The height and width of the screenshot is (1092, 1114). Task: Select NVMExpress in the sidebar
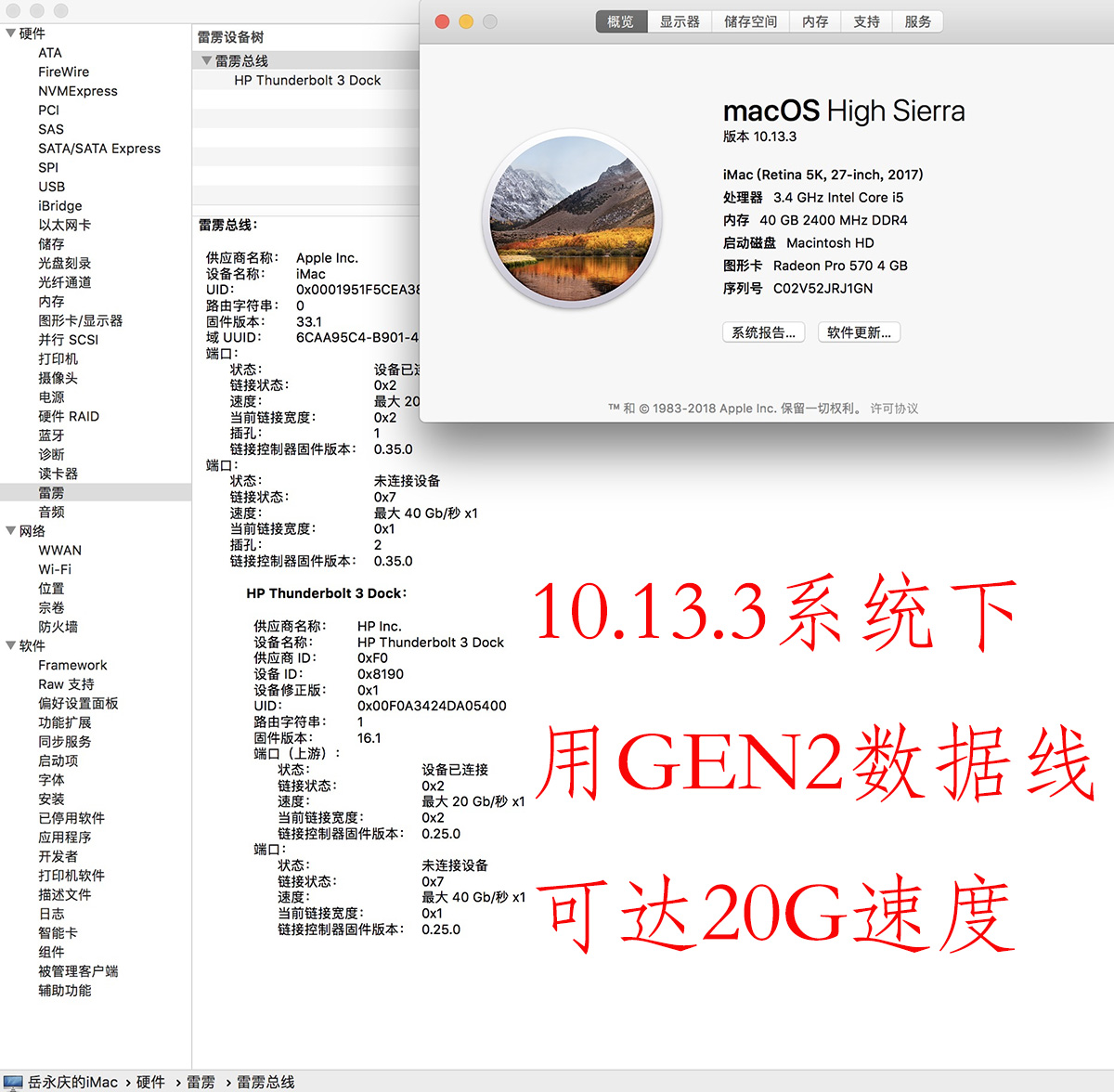[78, 91]
